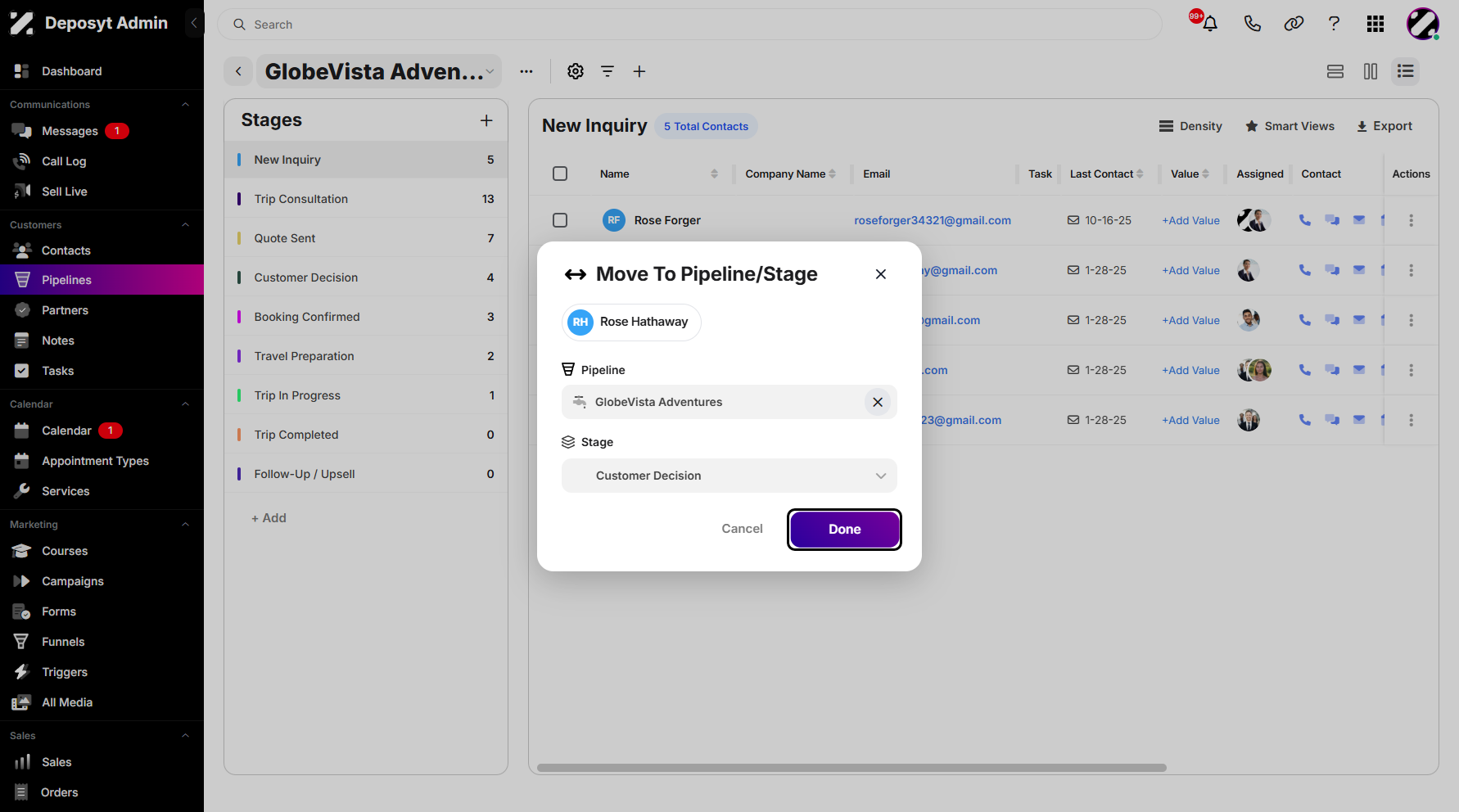Focus the top Search field
This screenshot has height=812, width=1459.
point(689,25)
